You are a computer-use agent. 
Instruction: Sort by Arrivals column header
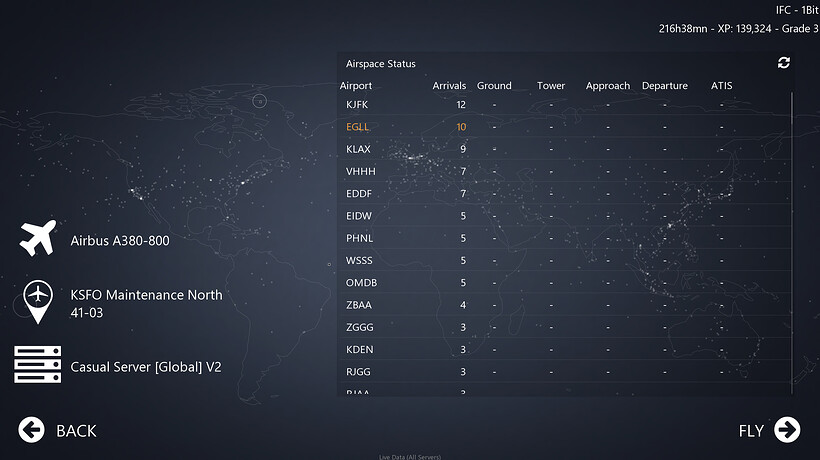point(449,86)
